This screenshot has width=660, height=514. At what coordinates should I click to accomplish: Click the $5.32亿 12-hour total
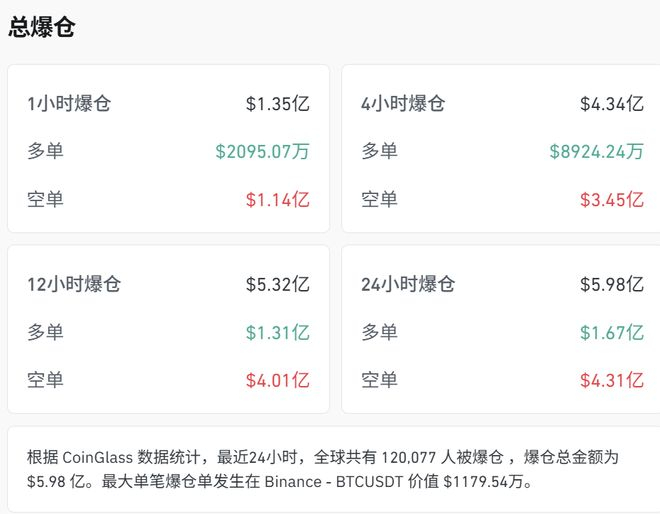coord(278,284)
